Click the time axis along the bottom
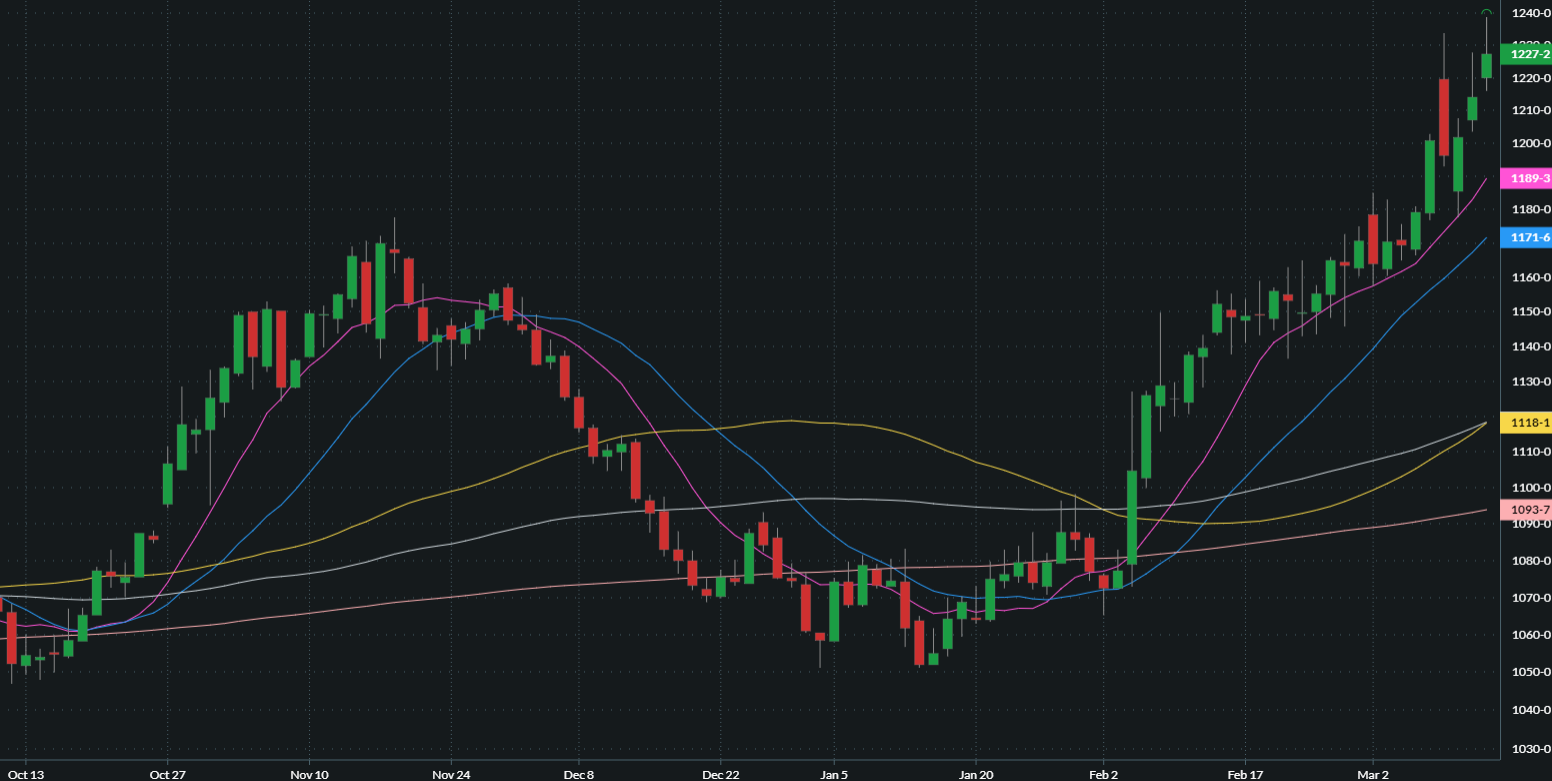The height and width of the screenshot is (781, 1552). point(700,774)
